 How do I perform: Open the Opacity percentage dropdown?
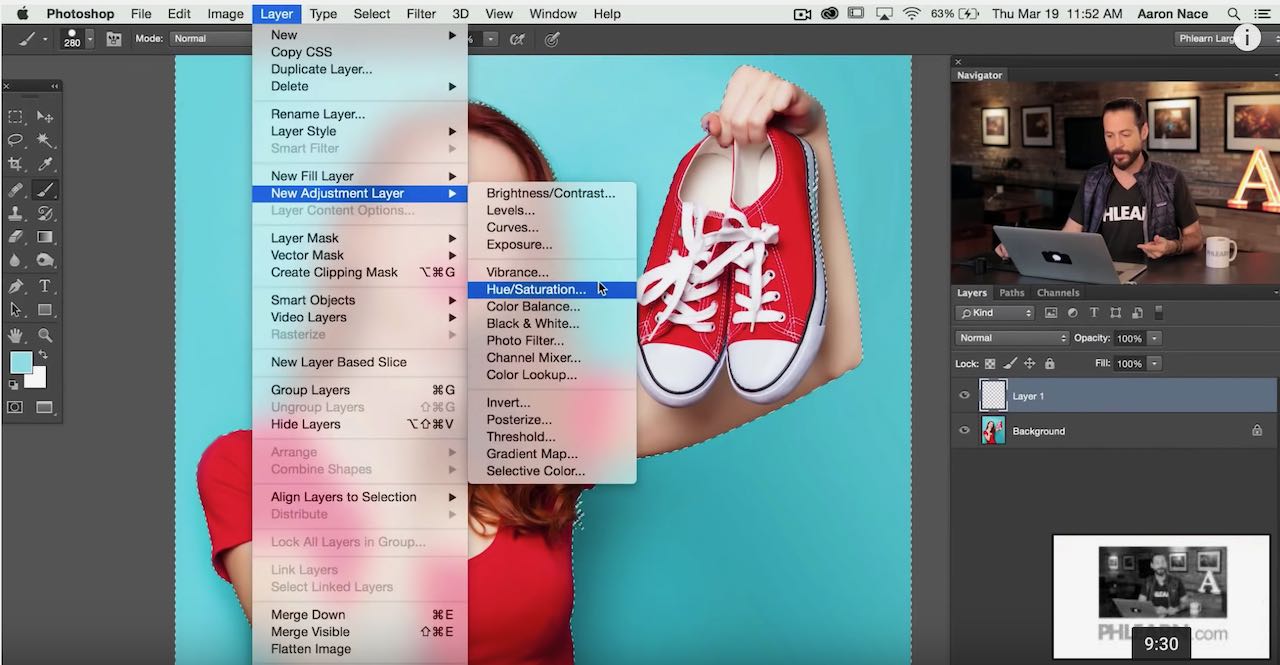click(x=1155, y=338)
